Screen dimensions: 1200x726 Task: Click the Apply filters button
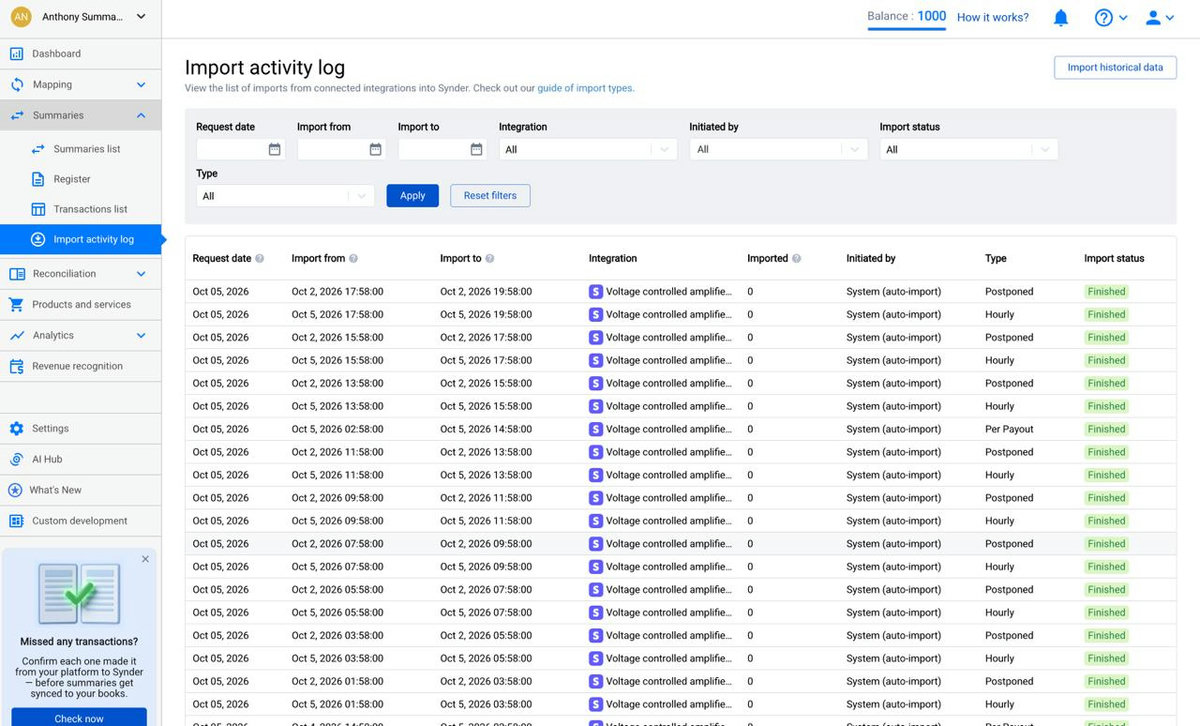413,196
